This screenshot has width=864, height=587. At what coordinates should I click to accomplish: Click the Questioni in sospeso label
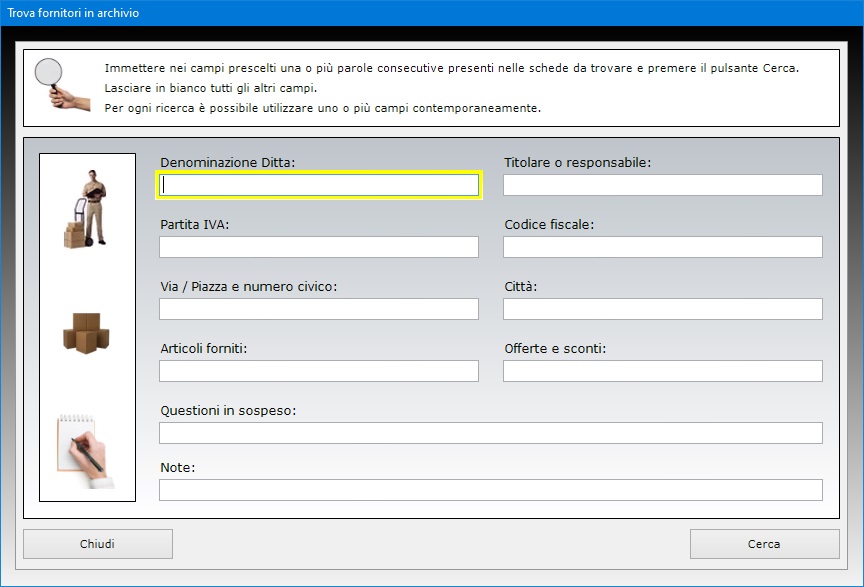(228, 411)
